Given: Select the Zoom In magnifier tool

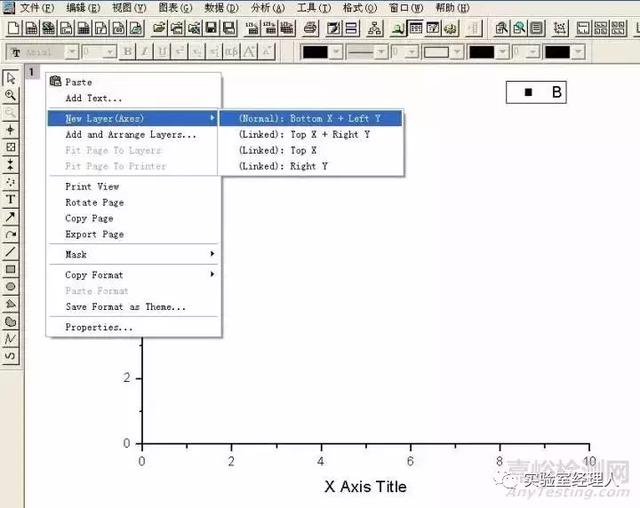Looking at the screenshot, I should point(11,95).
